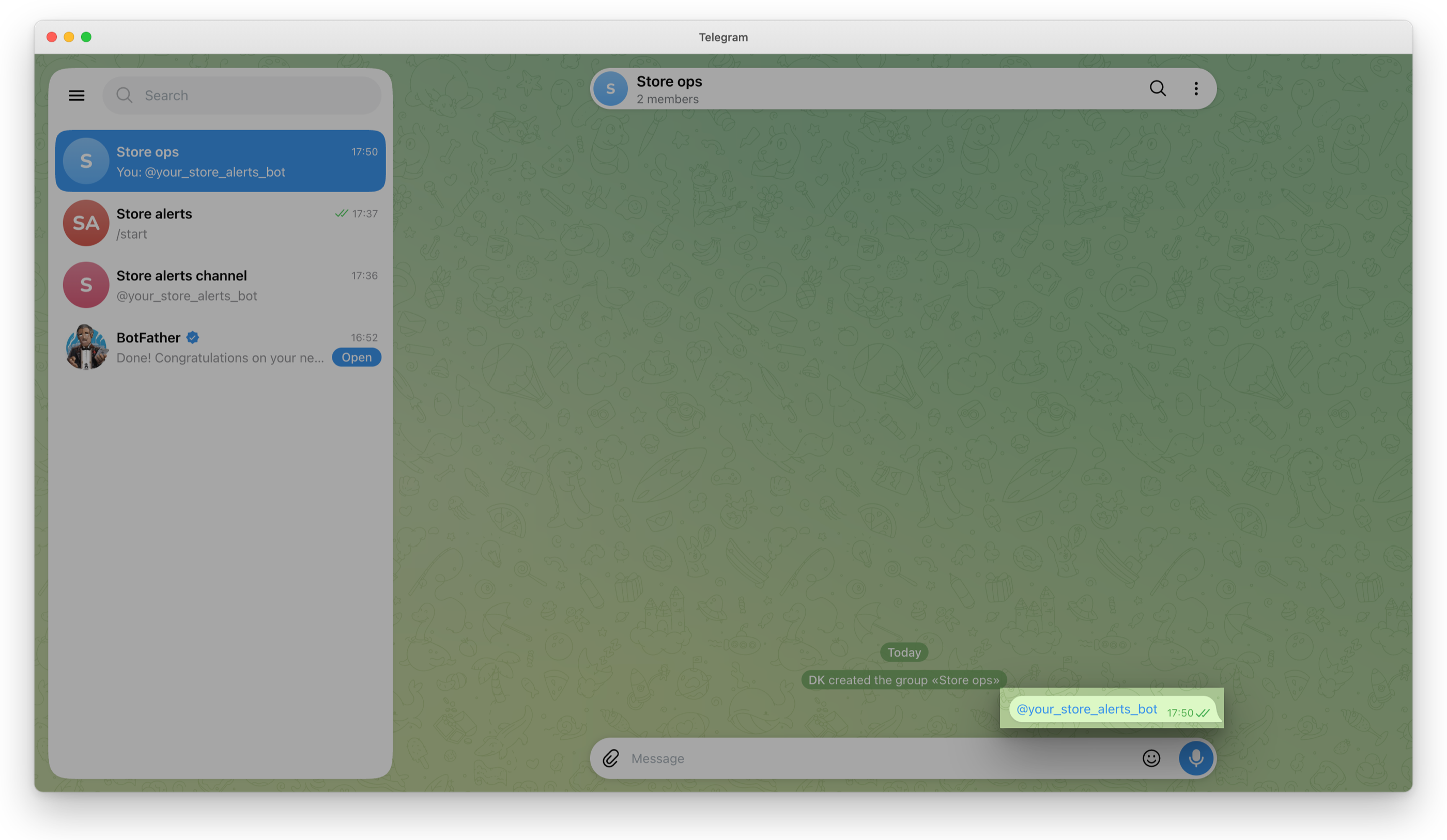Screen dimensions: 1447x840
Task: Open the emoji picker
Action: tap(1151, 758)
